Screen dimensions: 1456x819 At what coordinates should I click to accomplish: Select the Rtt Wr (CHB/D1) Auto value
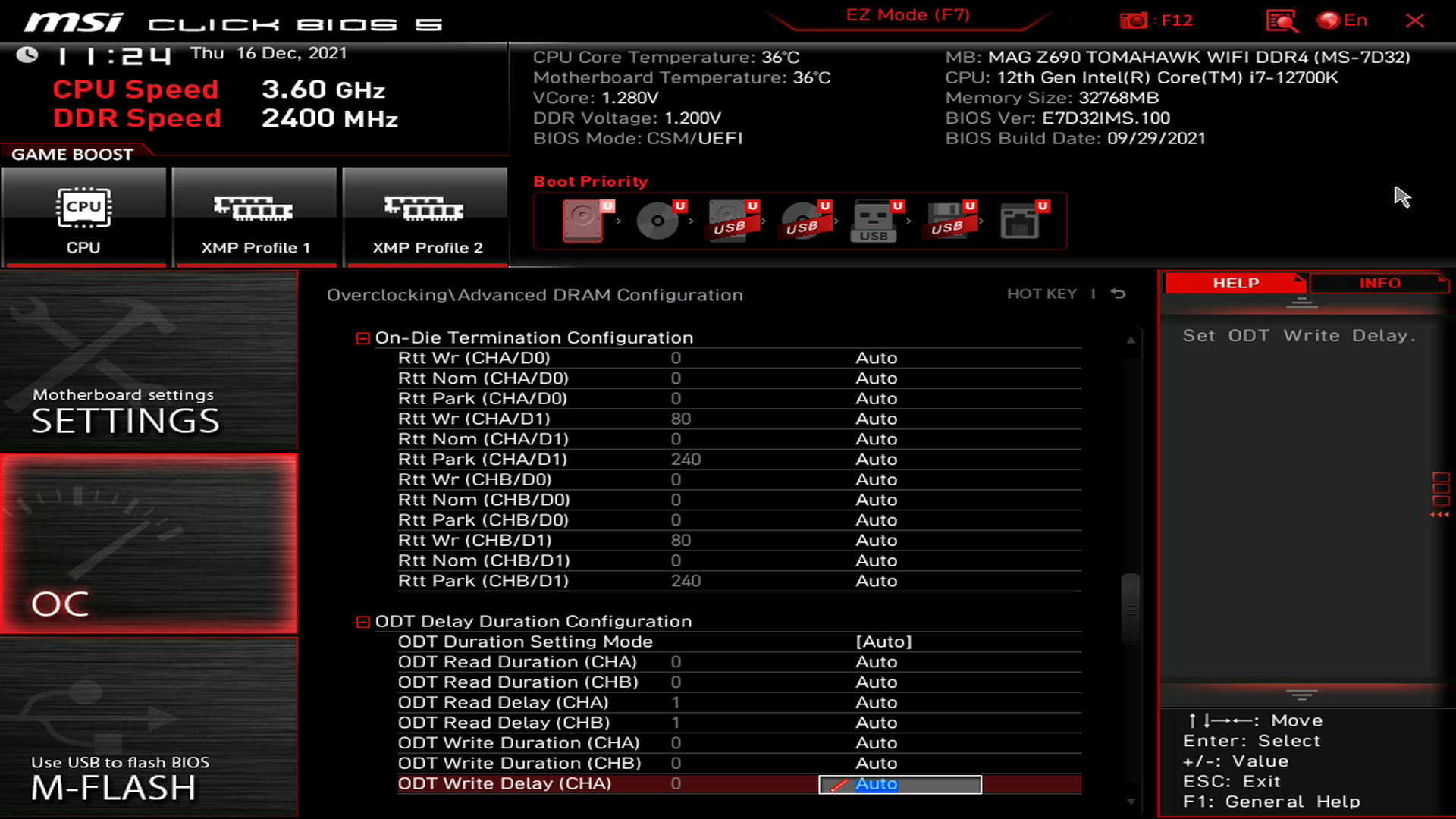pyautogui.click(x=876, y=541)
